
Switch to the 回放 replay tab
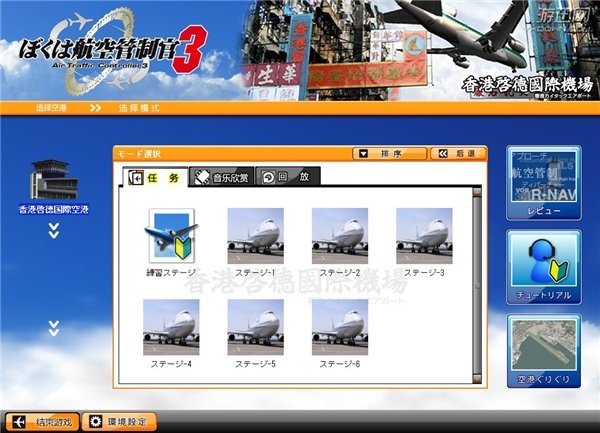click(x=288, y=177)
